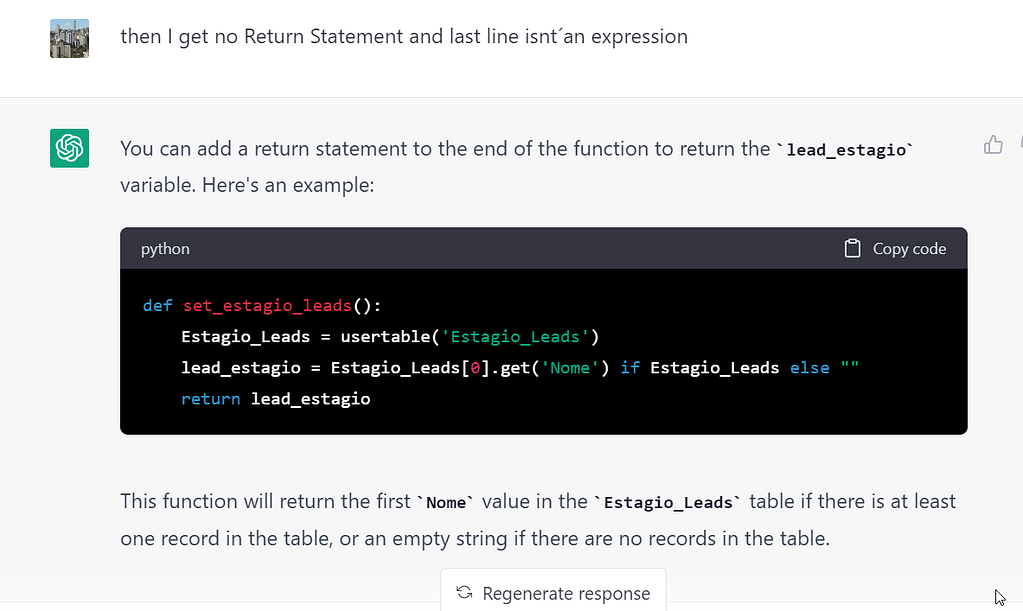Click the ChatGPT logo avatar beside the response
1023x611 pixels.
[x=69, y=147]
